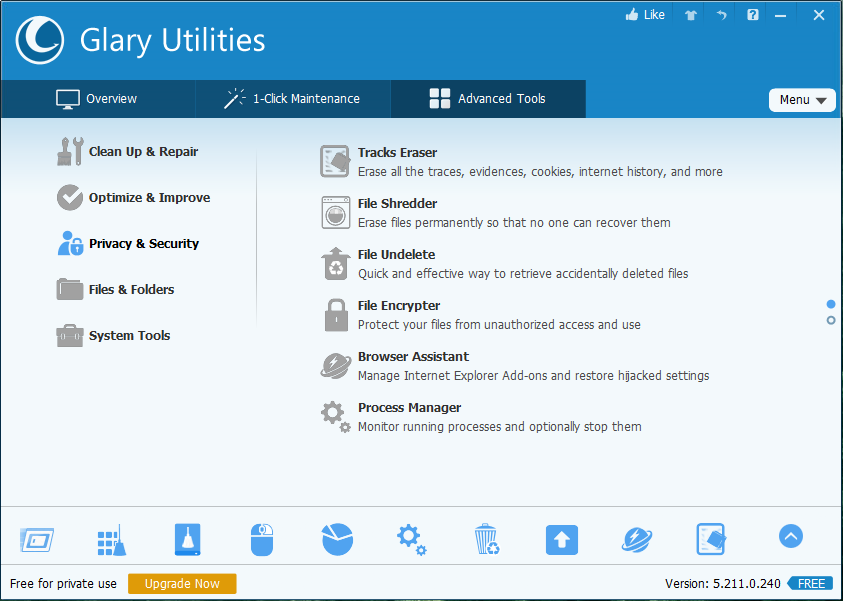Launch the File Shredder tool
The width and height of the screenshot is (843, 601).
pos(397,204)
